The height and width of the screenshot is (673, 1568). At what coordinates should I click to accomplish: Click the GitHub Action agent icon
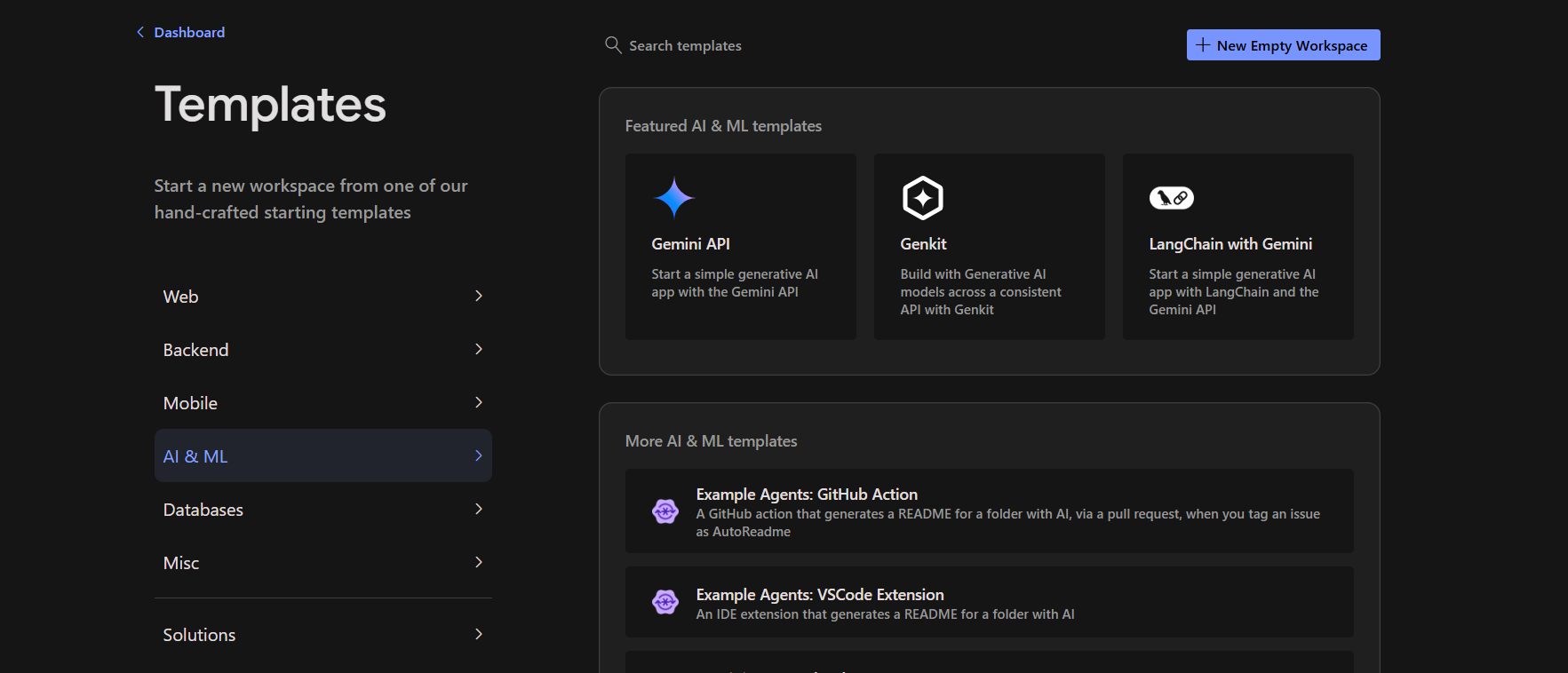pyautogui.click(x=665, y=511)
